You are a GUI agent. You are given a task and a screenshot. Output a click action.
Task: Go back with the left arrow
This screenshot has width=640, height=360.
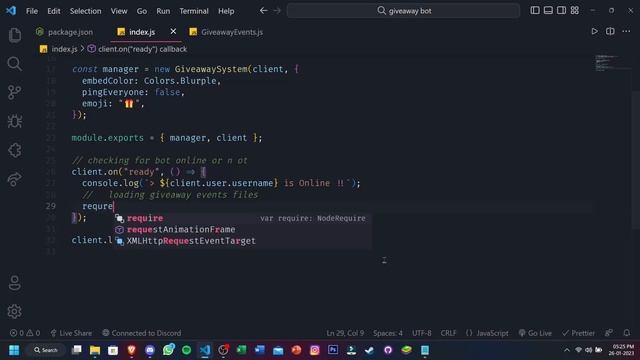pyautogui.click(x=264, y=11)
